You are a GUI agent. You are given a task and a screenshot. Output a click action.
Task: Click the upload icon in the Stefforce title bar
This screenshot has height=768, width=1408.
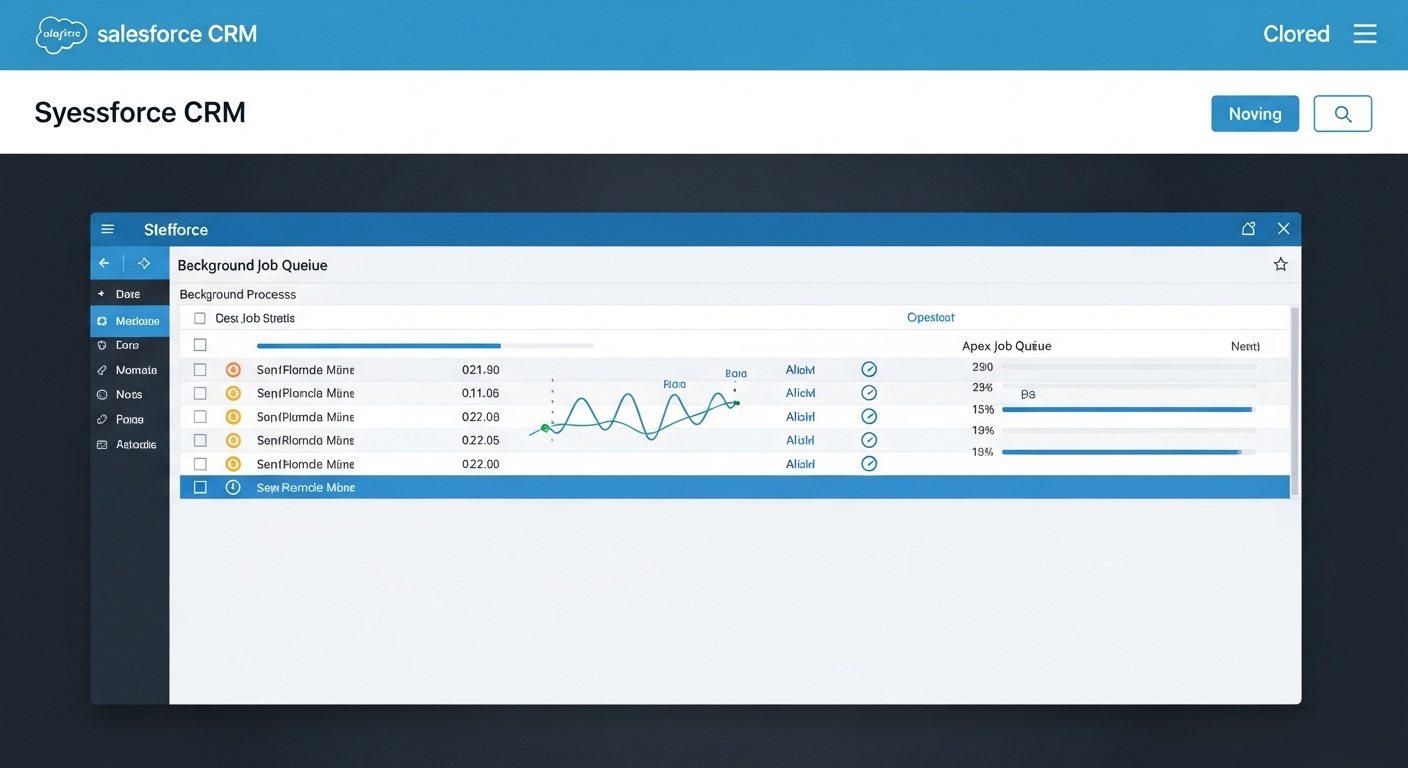[1248, 228]
